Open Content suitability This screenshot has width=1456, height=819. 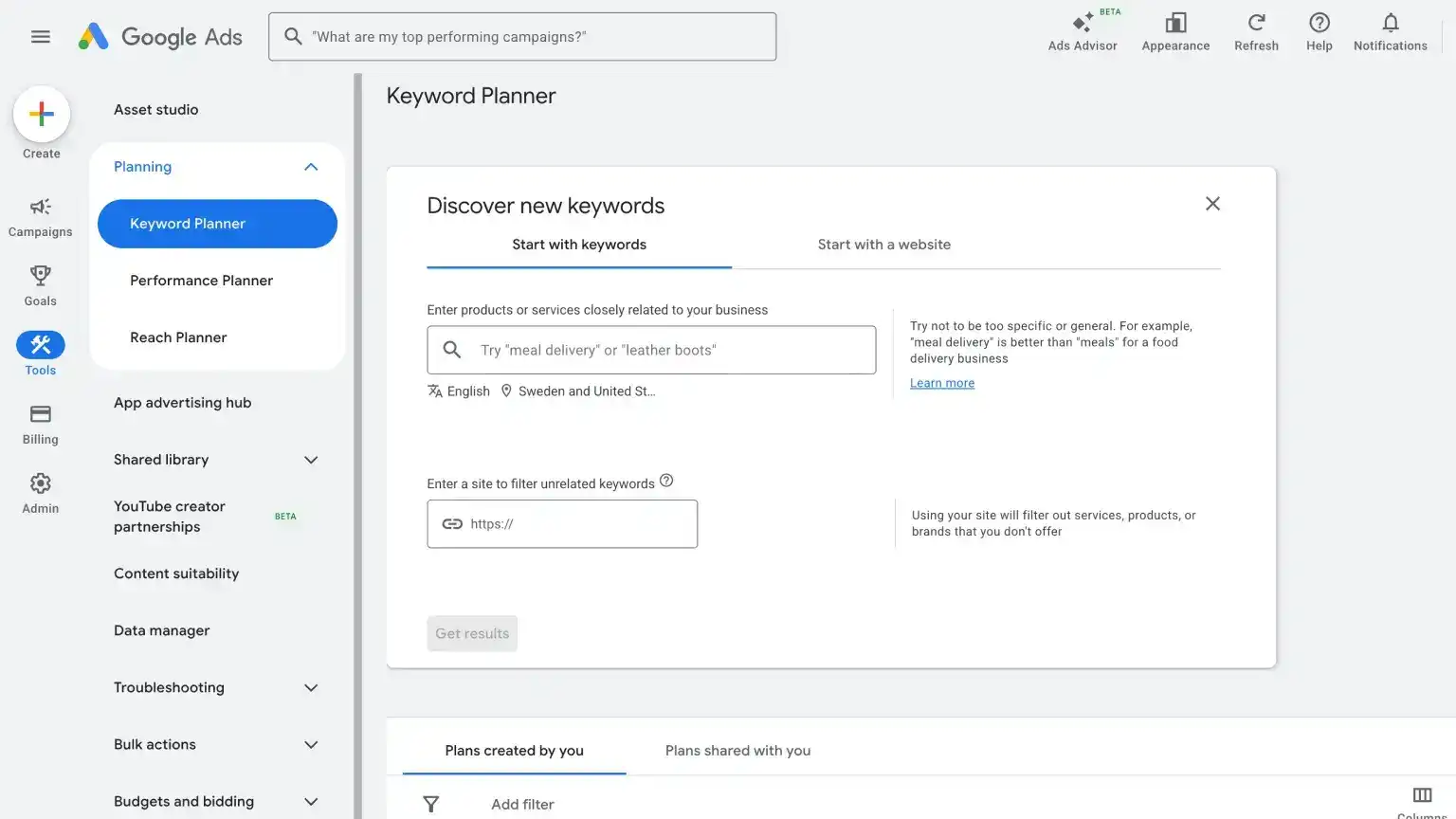[176, 573]
